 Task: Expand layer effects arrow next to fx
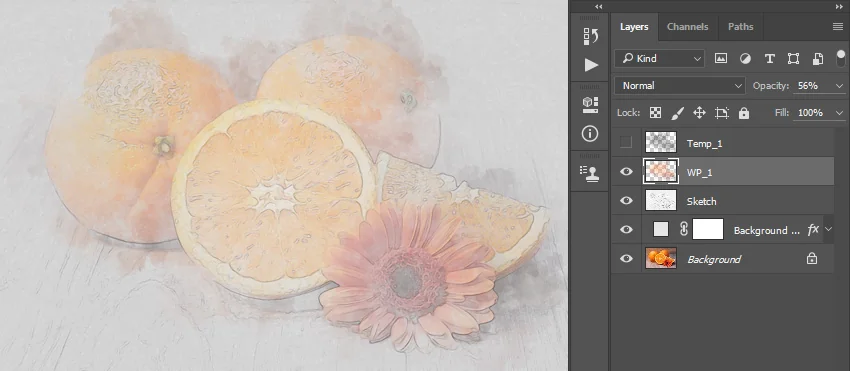(x=828, y=229)
